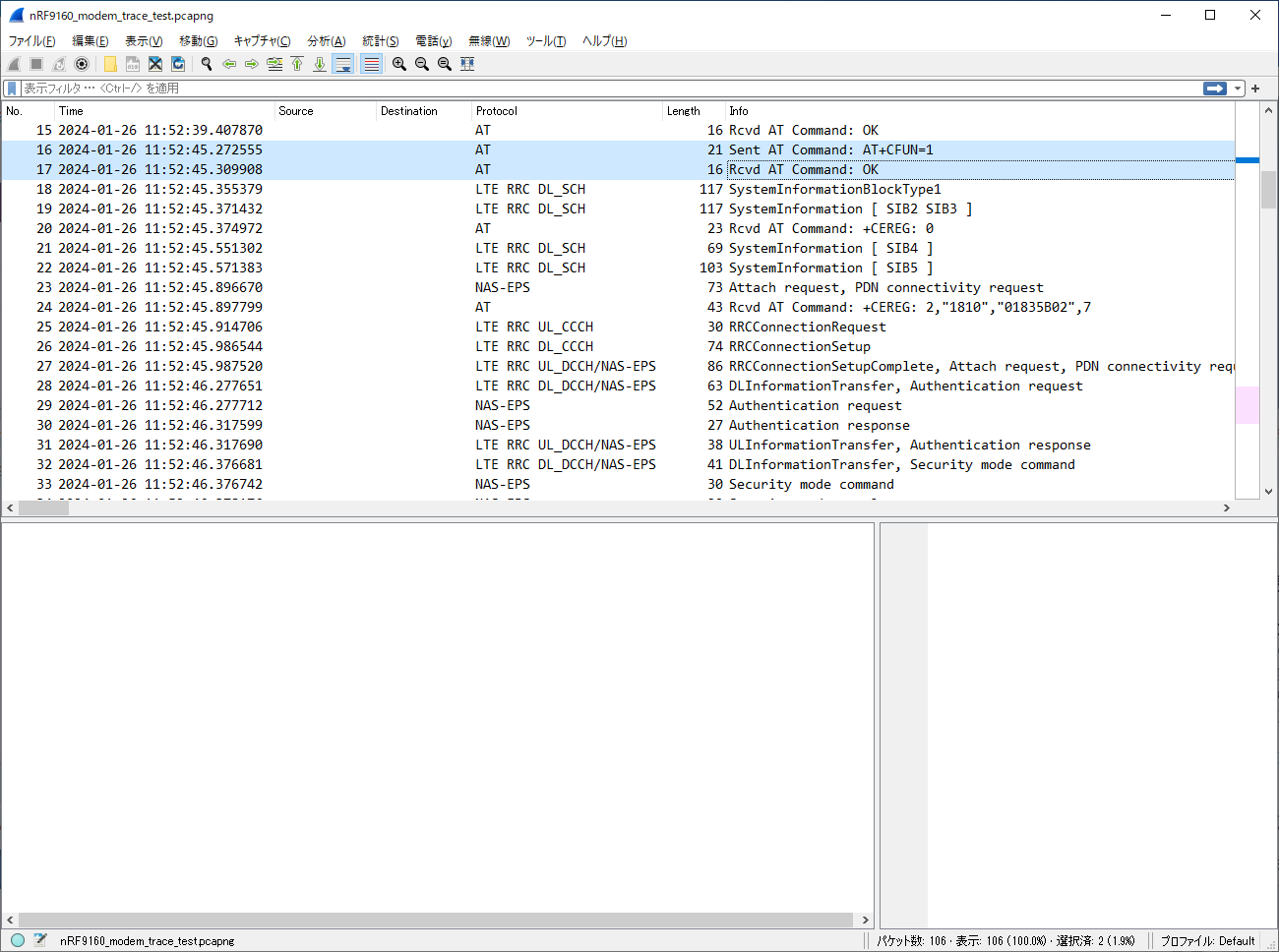Open the 統計(S) menu
This screenshot has height=952, width=1279.
tap(380, 40)
